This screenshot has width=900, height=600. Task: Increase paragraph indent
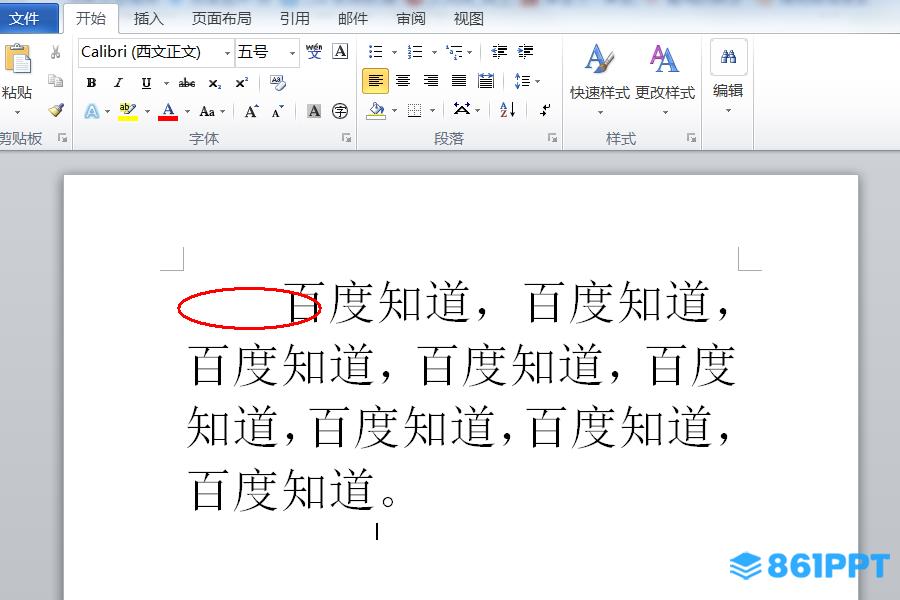525,52
